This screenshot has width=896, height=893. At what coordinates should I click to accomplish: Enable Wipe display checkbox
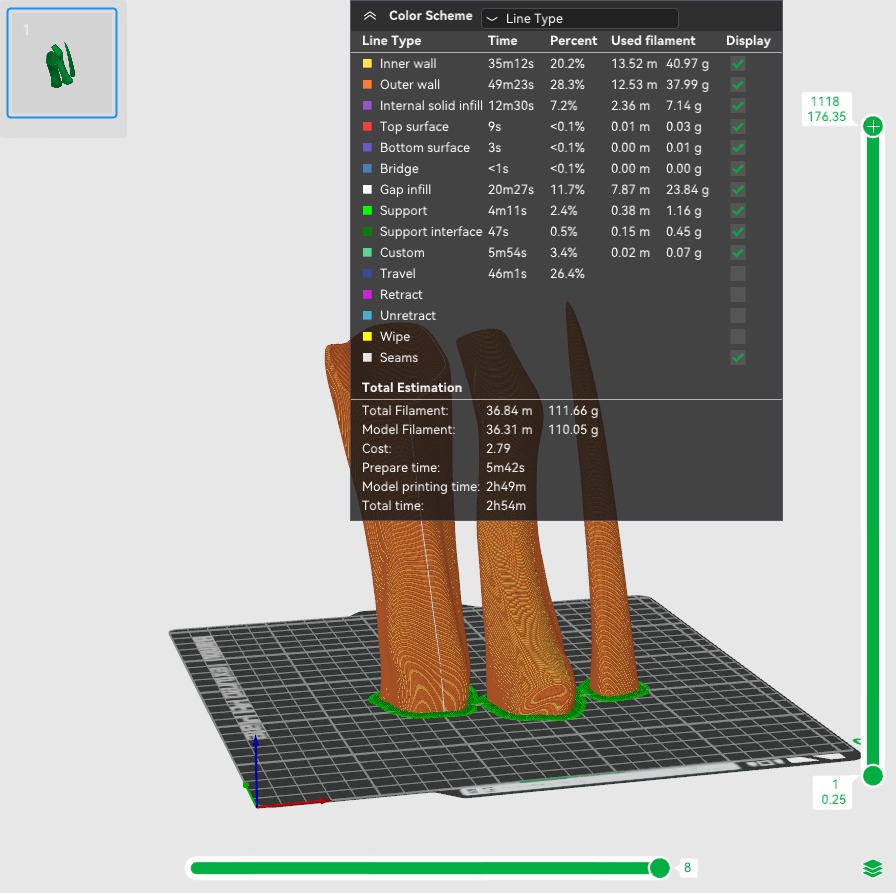click(x=738, y=337)
